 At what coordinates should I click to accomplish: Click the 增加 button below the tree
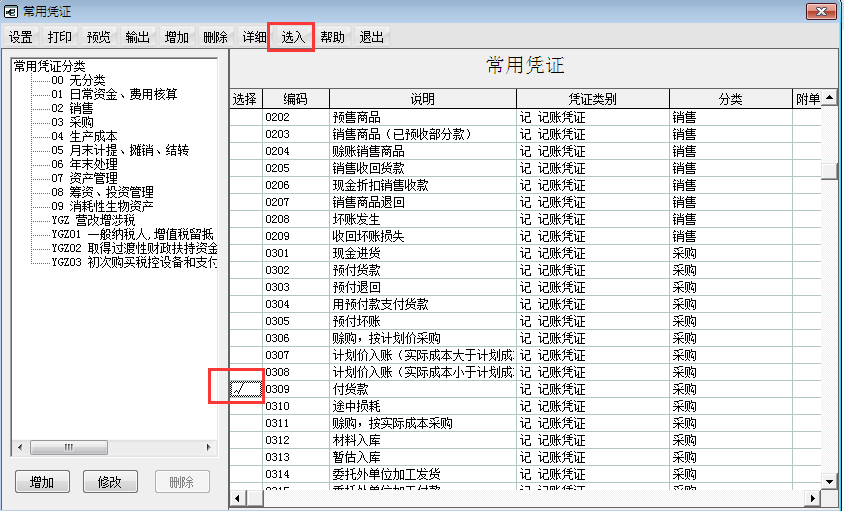(x=42, y=482)
